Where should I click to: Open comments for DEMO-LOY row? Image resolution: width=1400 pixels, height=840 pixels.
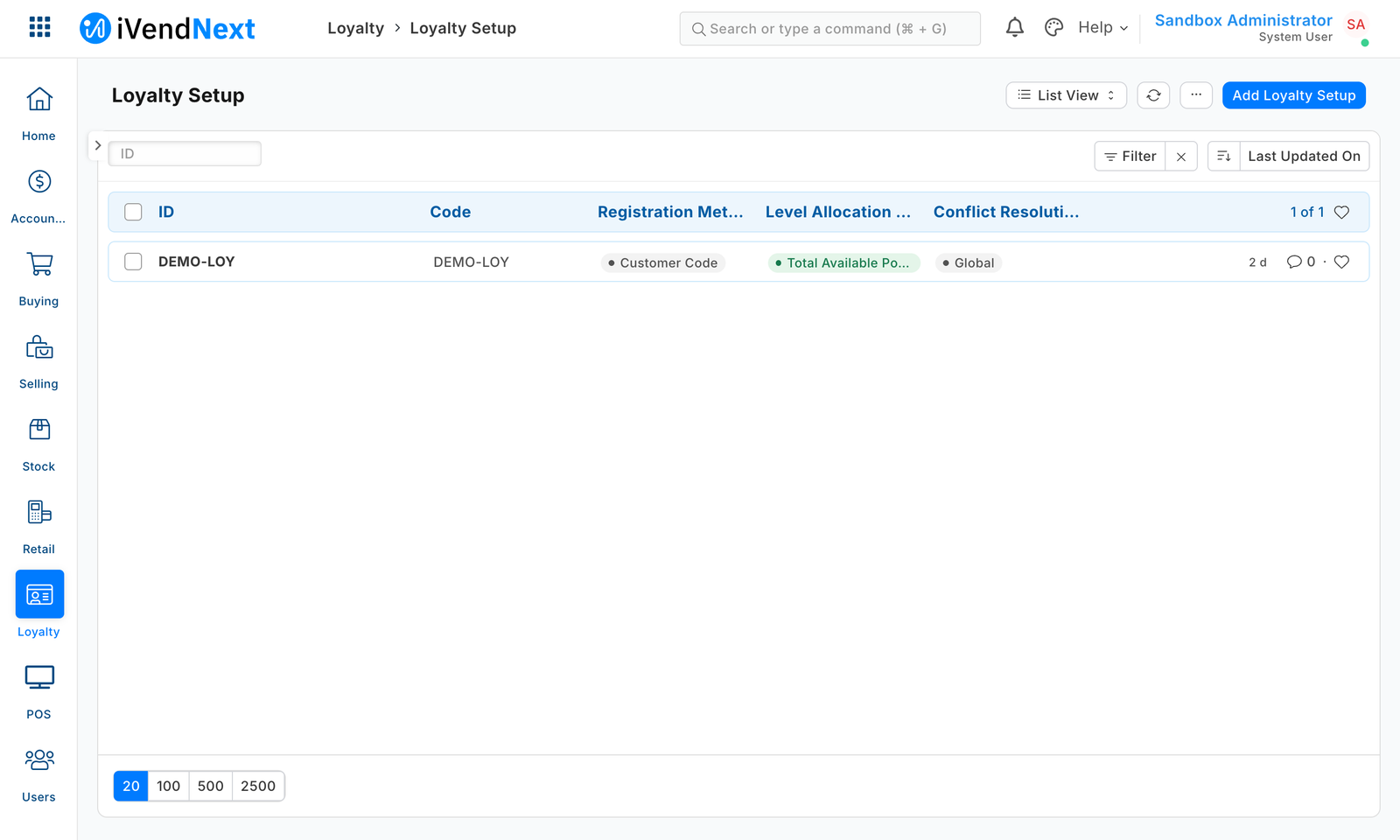click(x=1301, y=262)
